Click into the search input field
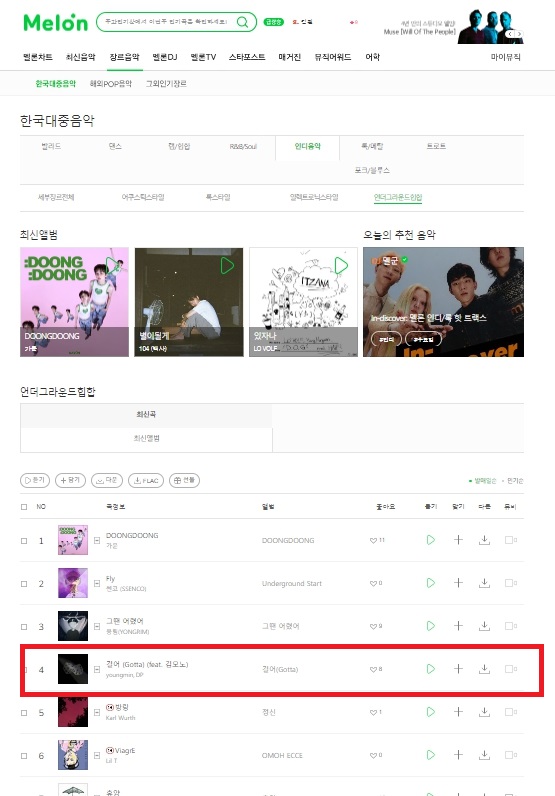The image size is (555, 796). [x=166, y=22]
